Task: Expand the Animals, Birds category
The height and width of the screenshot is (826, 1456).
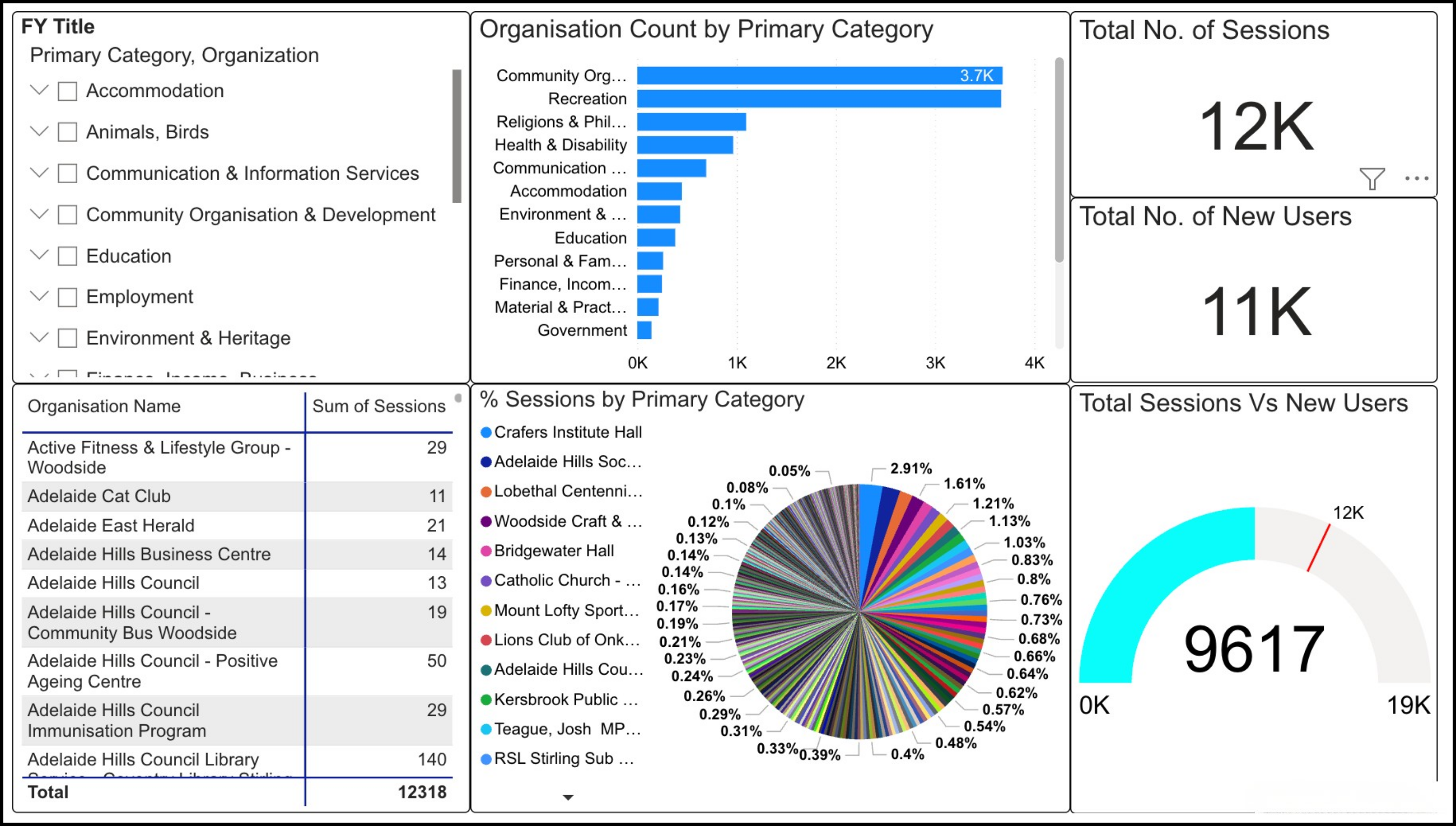Action: (39, 132)
